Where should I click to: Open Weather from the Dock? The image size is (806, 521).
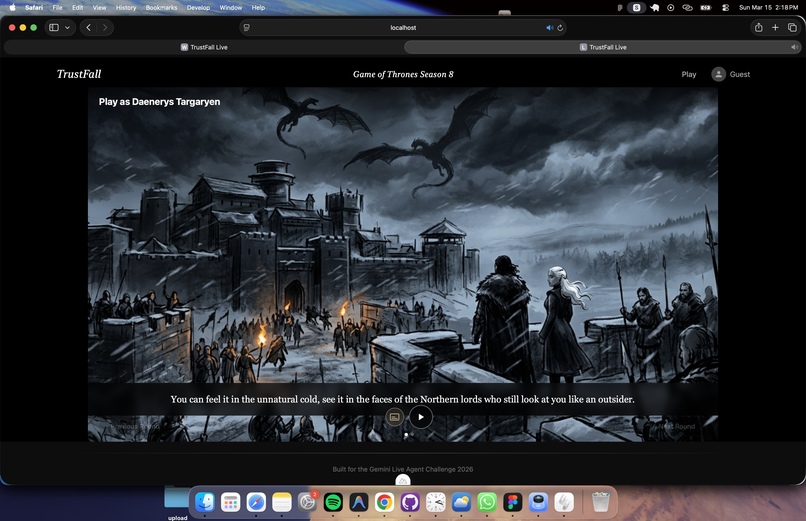click(461, 502)
